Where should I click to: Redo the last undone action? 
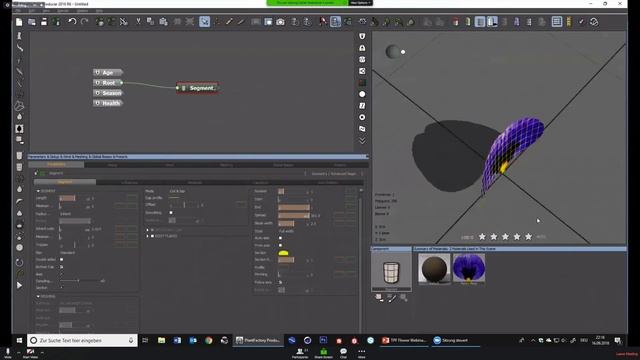pyautogui.click(x=84, y=22)
